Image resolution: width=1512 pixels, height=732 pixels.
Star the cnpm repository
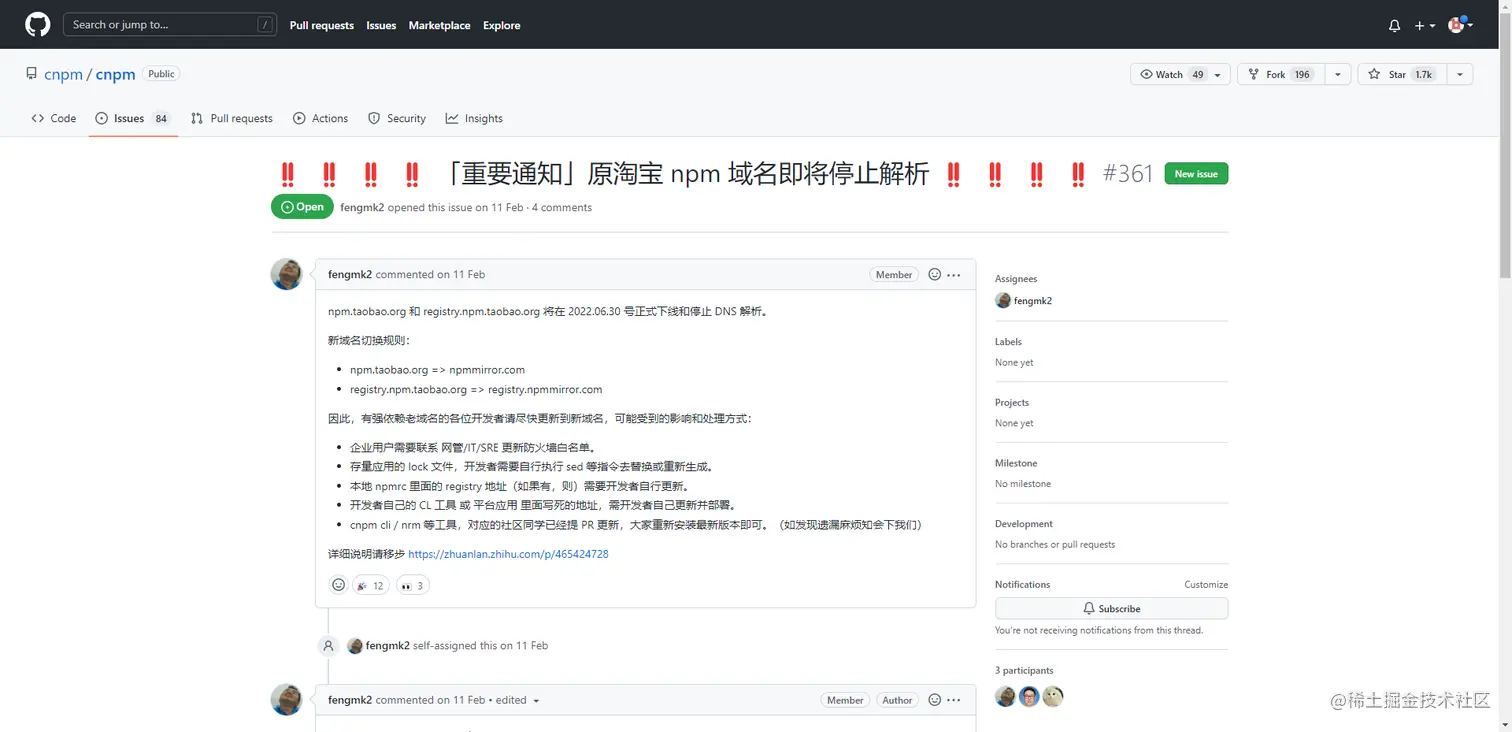tap(1401, 75)
